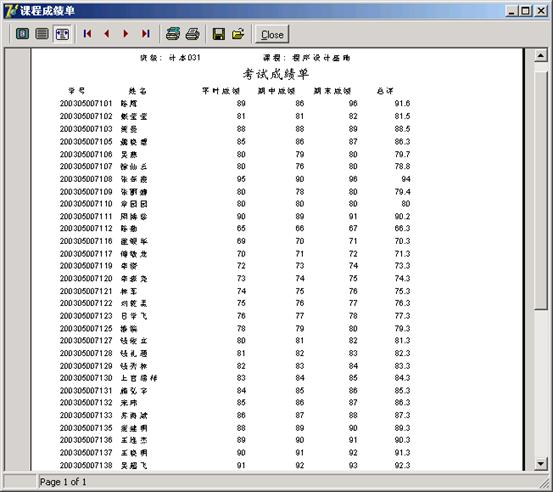Click student ID 200305007106

[x=86, y=154]
